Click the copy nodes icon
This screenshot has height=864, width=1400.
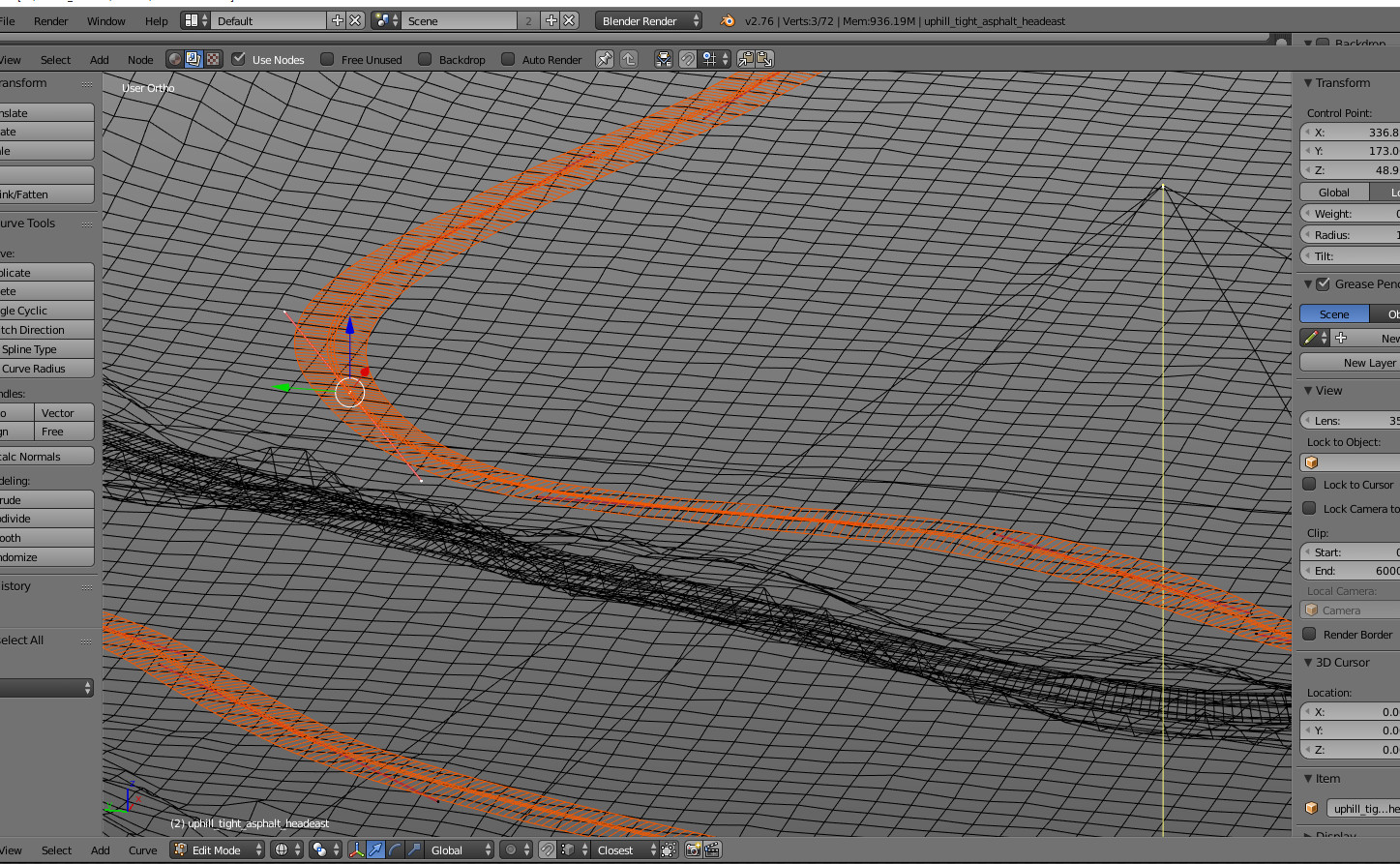point(746,59)
